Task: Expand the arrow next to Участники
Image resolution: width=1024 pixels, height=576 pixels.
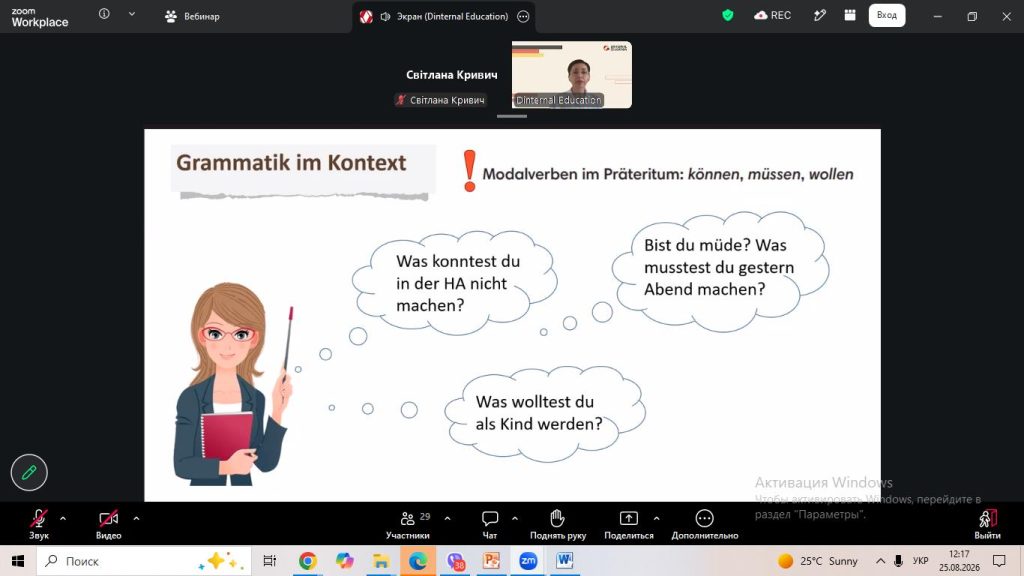Action: click(447, 519)
